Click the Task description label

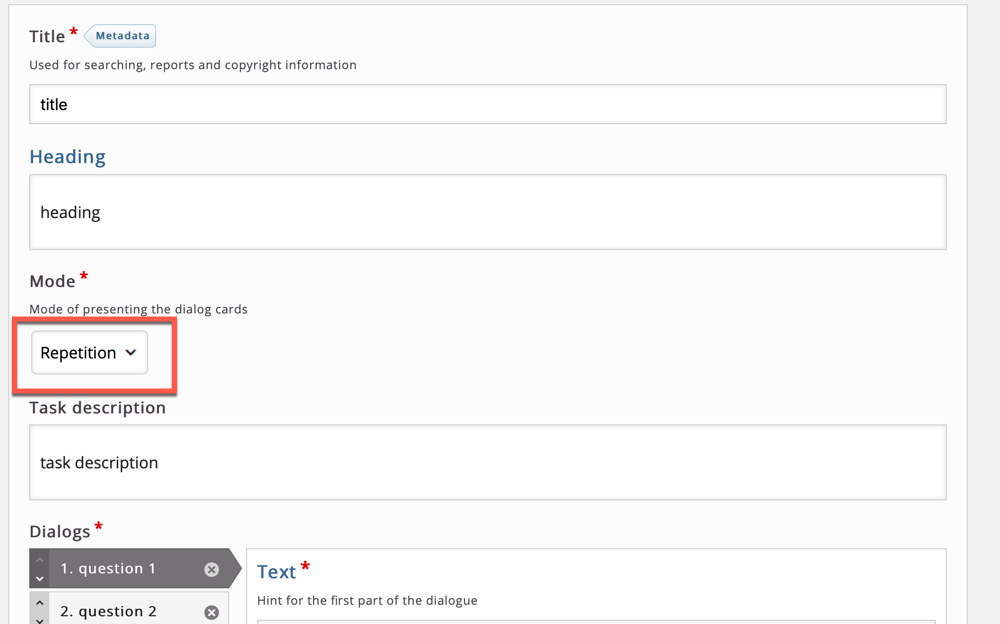[x=98, y=408]
